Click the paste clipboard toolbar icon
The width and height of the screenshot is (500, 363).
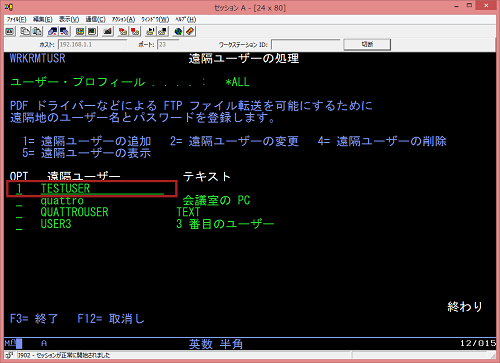tap(37, 31)
